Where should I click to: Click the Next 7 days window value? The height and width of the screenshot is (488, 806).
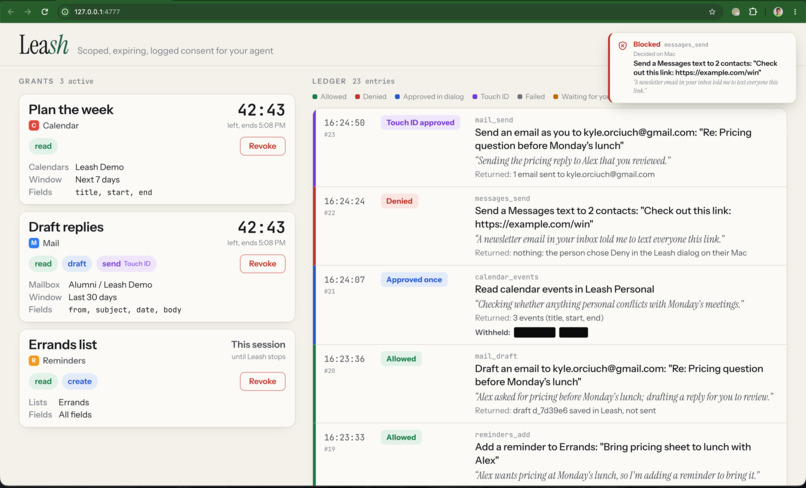tap(97, 179)
